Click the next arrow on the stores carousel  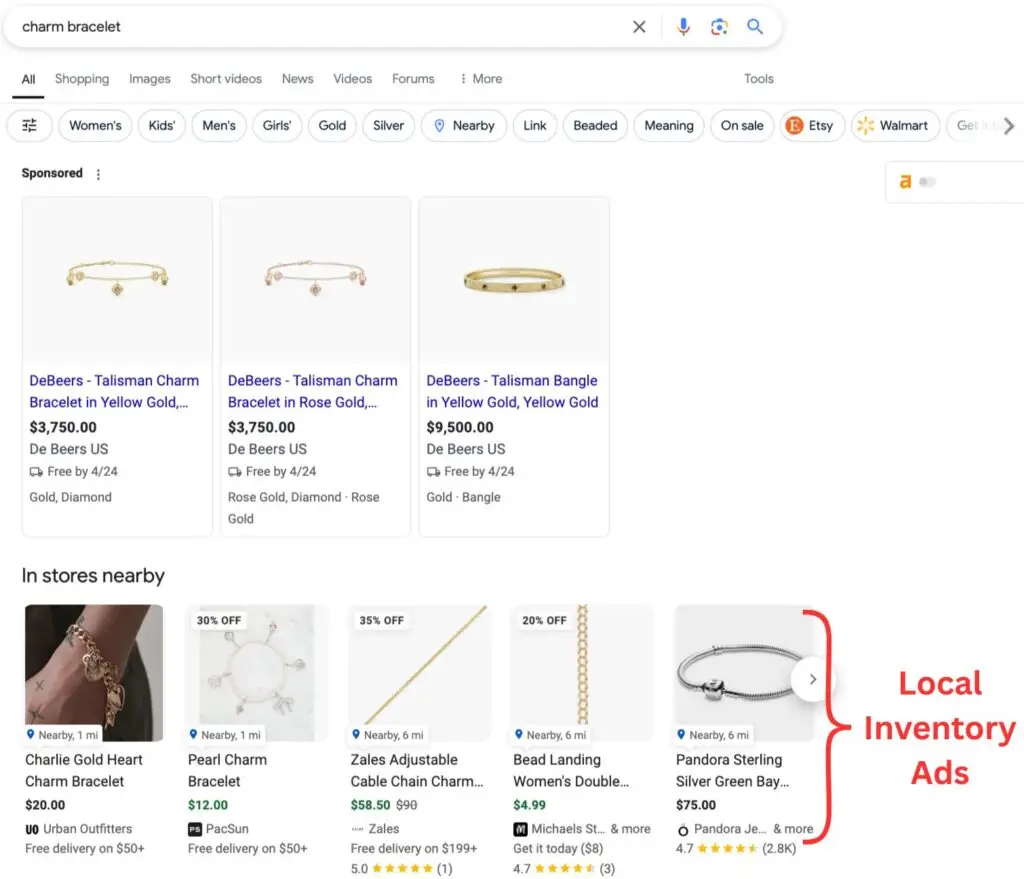tap(812, 679)
